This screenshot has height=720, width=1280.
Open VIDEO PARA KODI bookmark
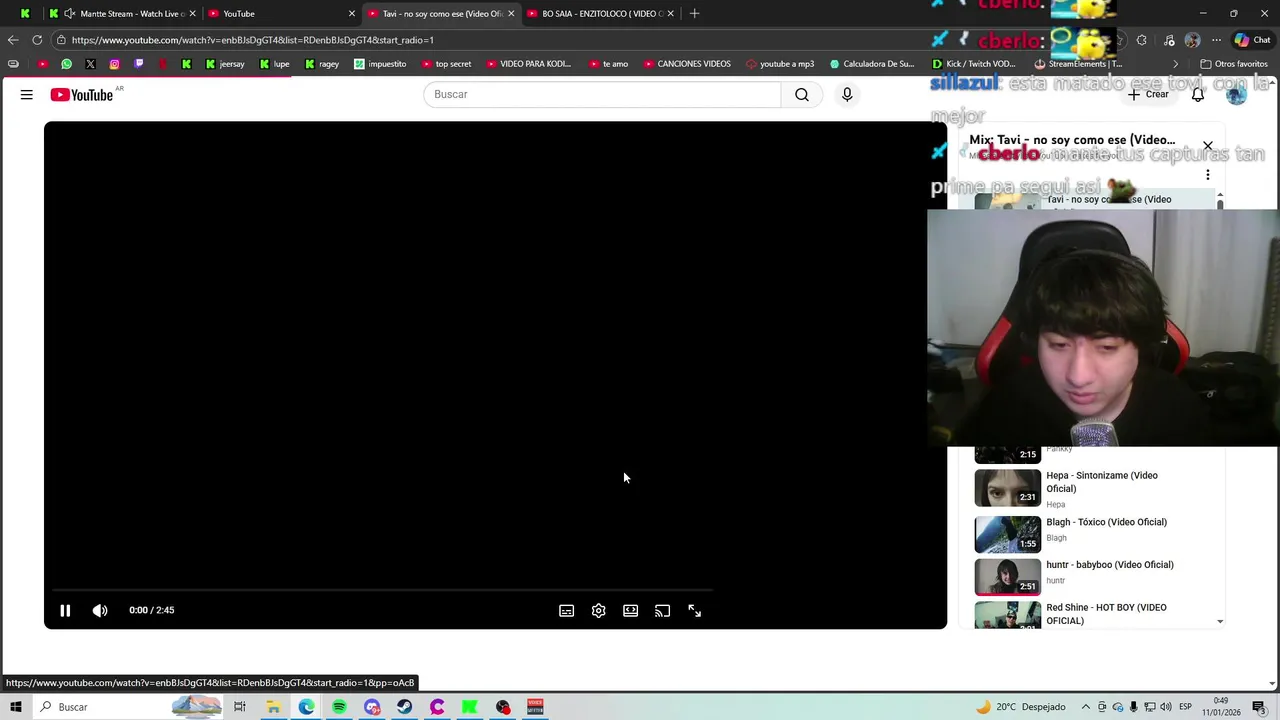pyautogui.click(x=528, y=64)
